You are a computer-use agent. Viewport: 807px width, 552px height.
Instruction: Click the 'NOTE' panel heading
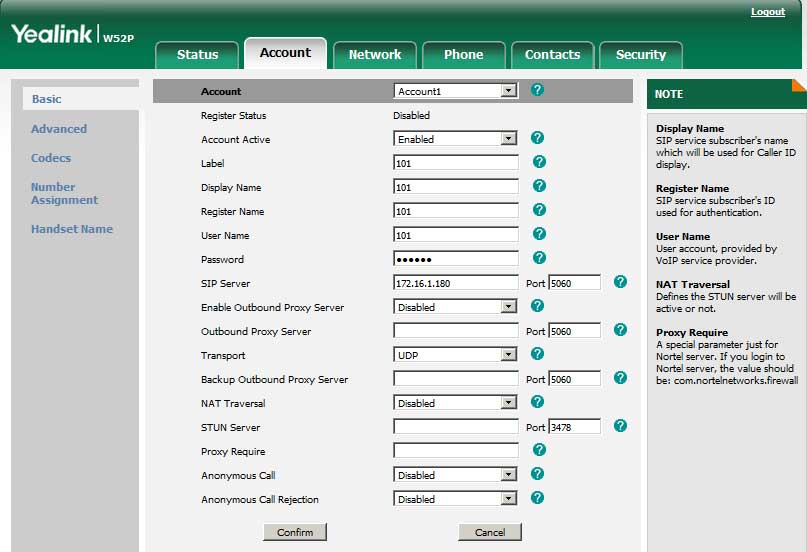tap(669, 94)
